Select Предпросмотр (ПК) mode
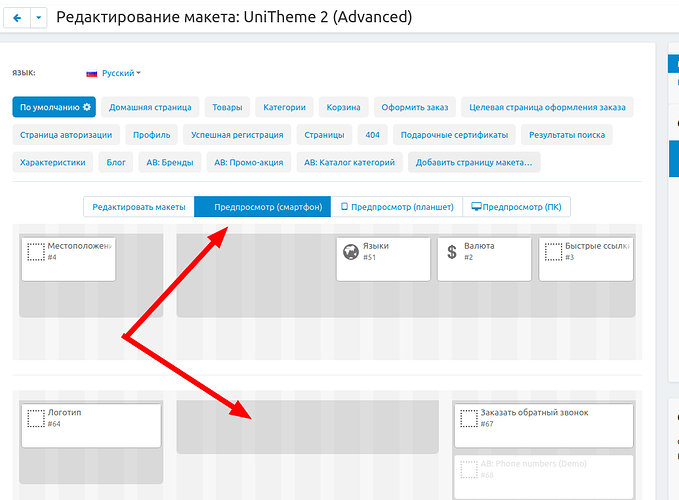The image size is (679, 500). pyautogui.click(x=517, y=207)
